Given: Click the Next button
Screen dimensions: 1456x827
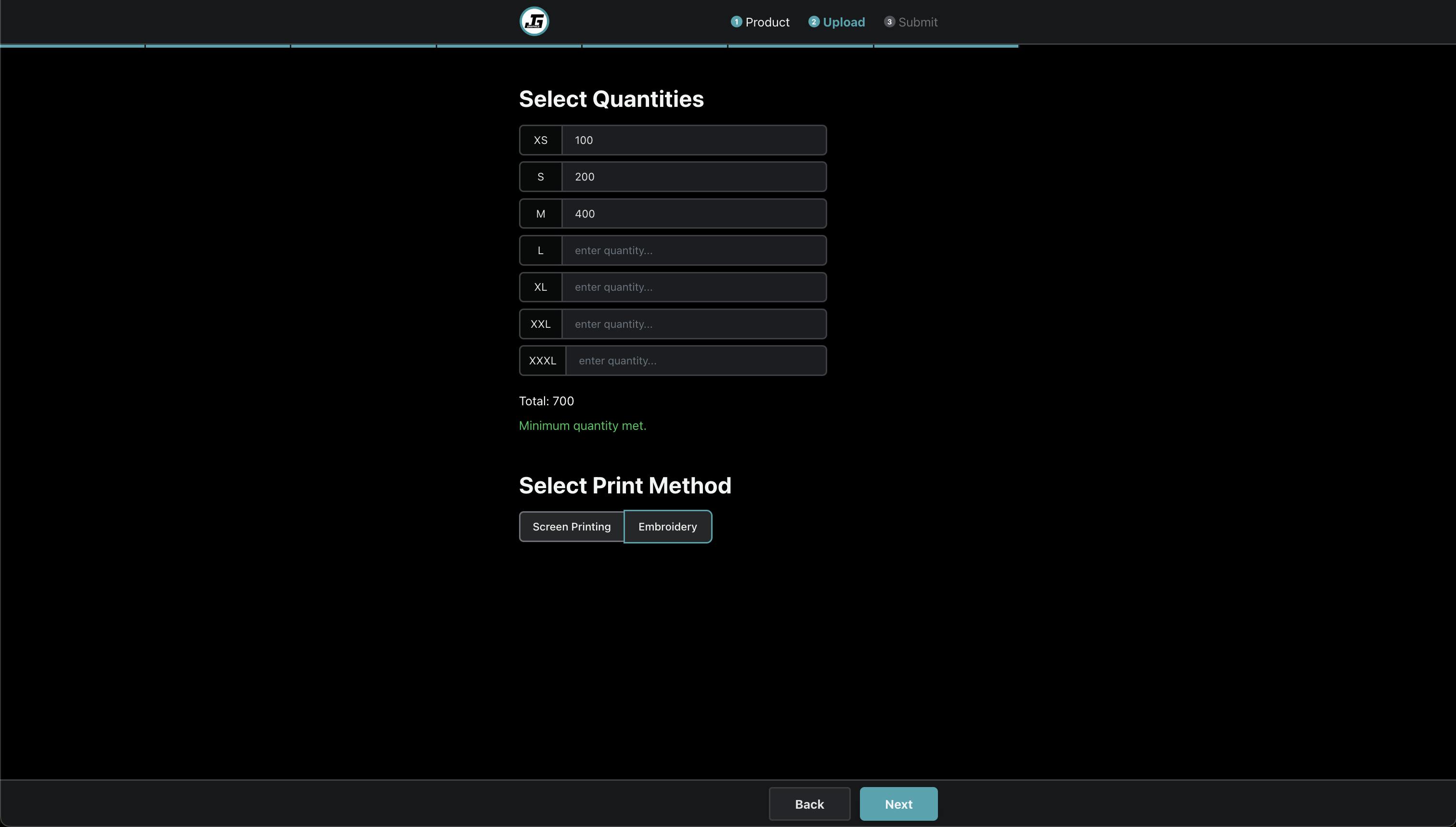Looking at the screenshot, I should click(x=898, y=804).
